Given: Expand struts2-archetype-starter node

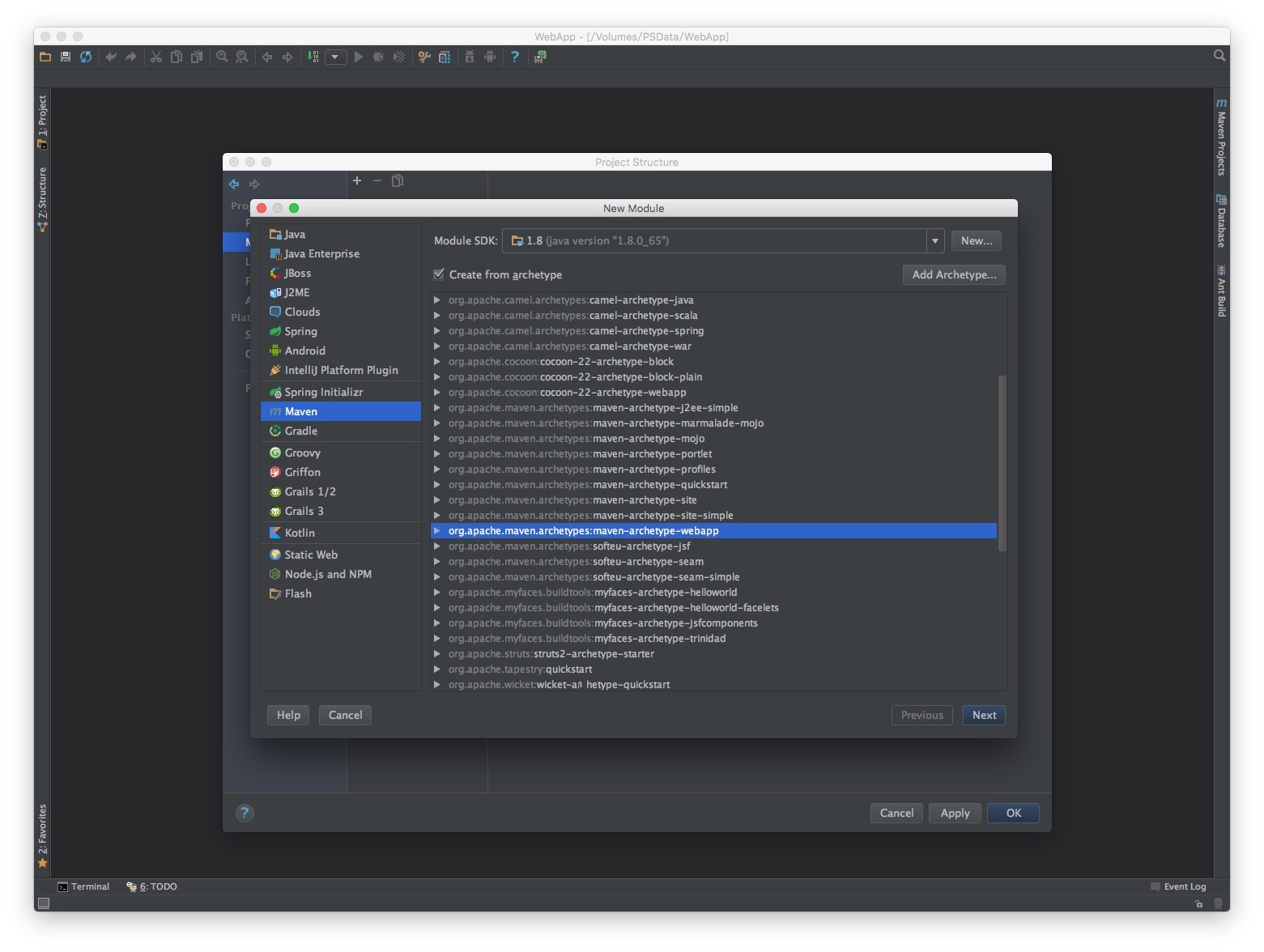Looking at the screenshot, I should (x=437, y=653).
